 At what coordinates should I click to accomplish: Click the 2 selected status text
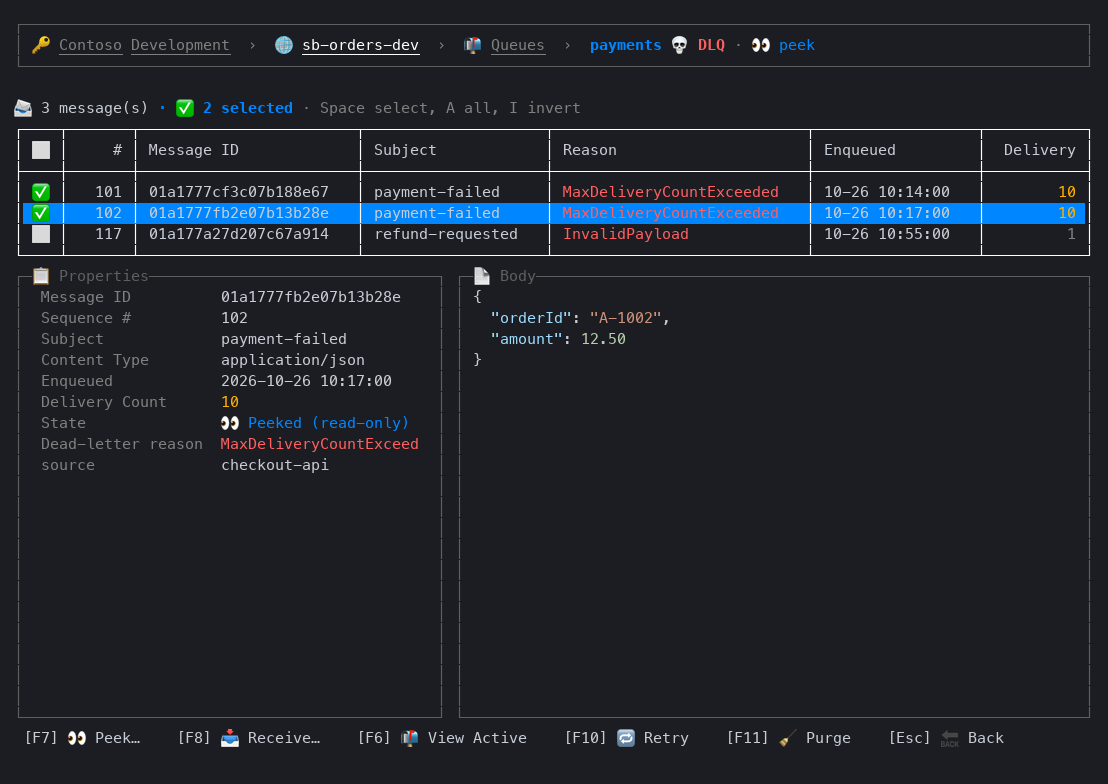click(247, 108)
